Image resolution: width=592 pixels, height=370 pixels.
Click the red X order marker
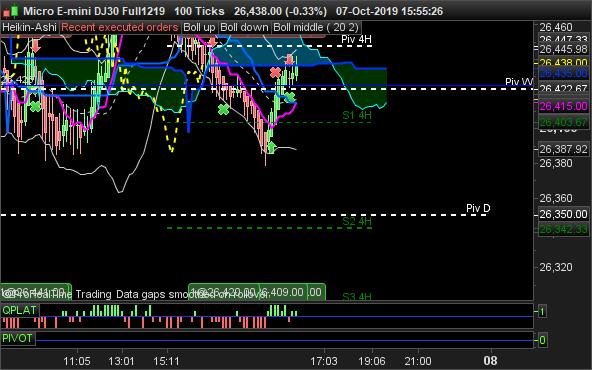coord(276,72)
